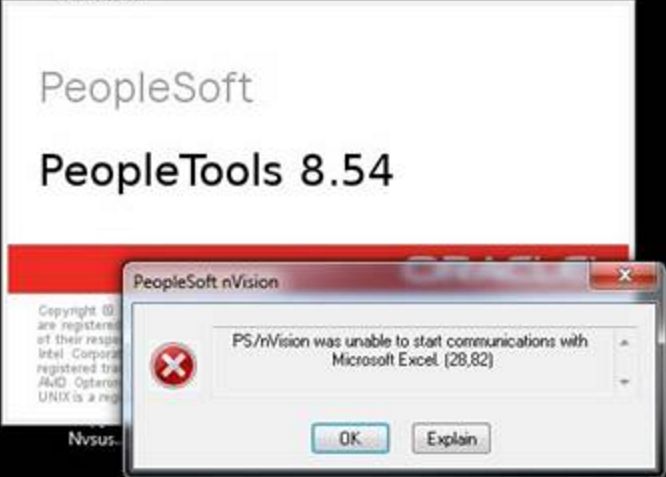
Task: Open the Explain details for the error
Action: 451,438
